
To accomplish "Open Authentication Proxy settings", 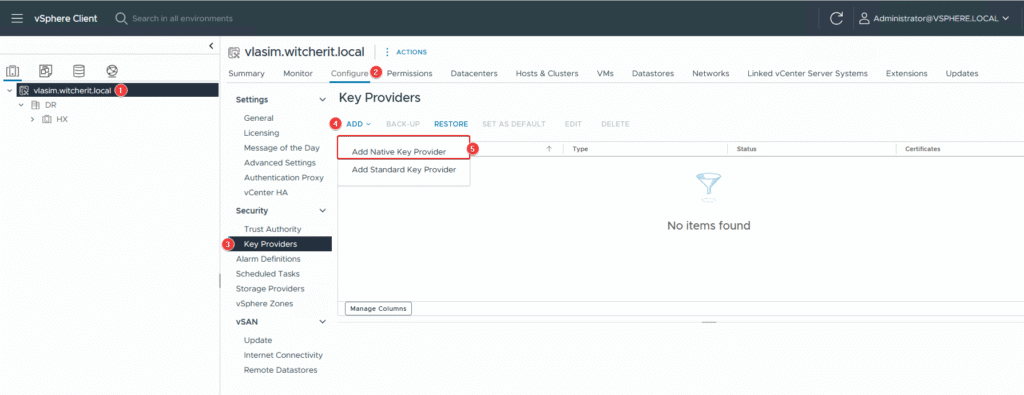I will click(283, 178).
